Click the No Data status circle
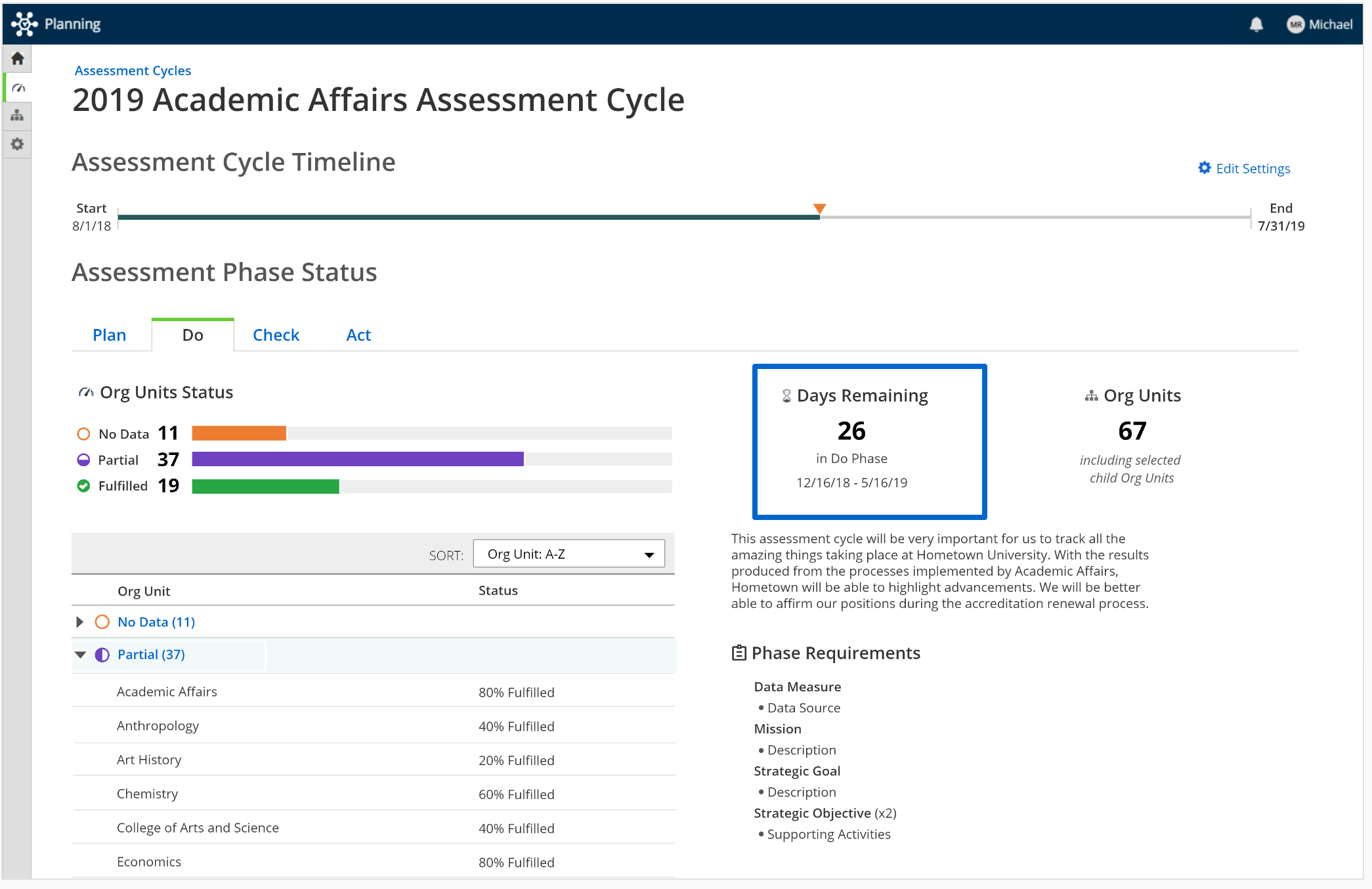1372x889 pixels. [83, 434]
